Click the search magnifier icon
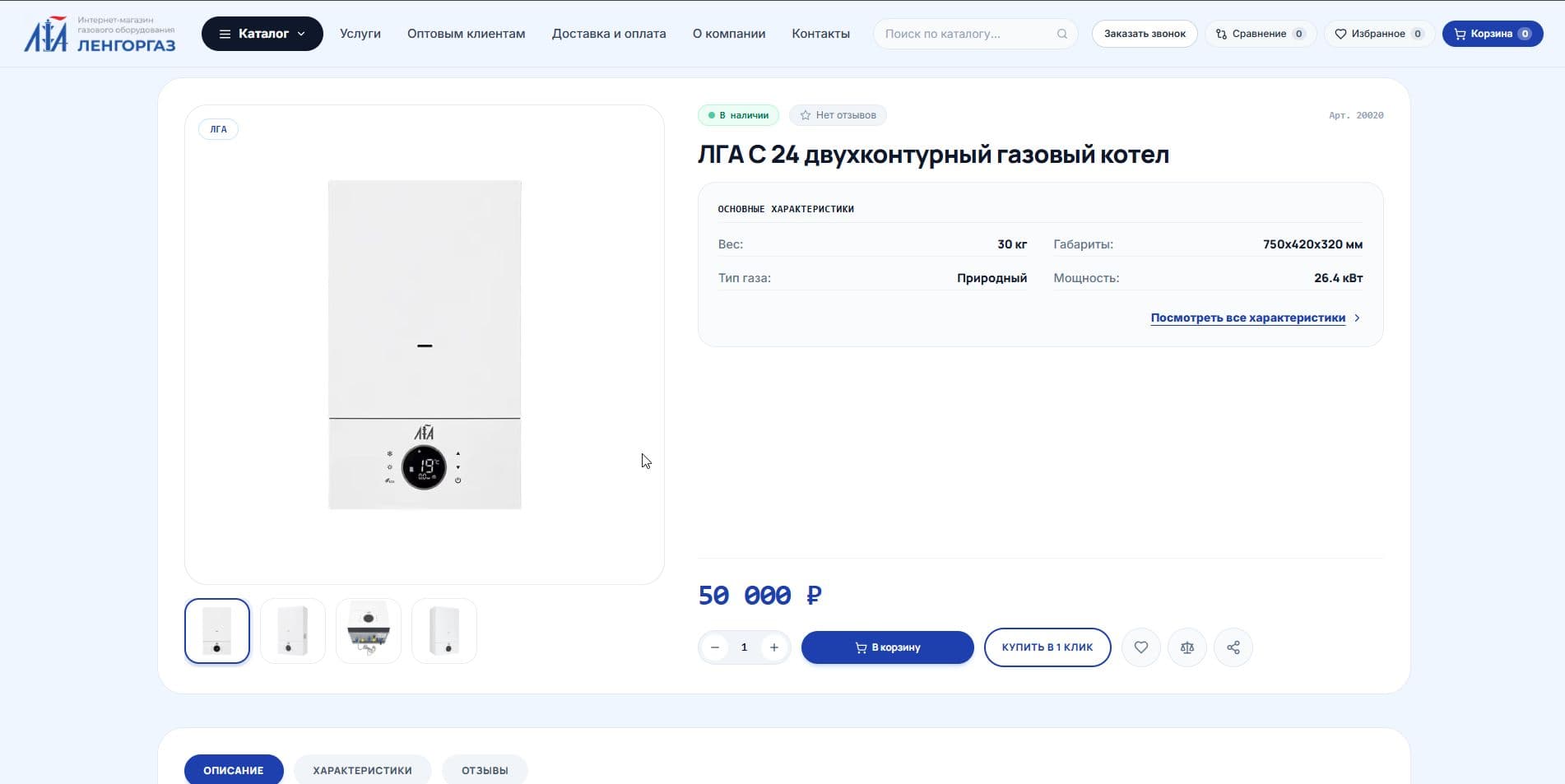Screen dimensions: 1565x784 click(1062, 34)
